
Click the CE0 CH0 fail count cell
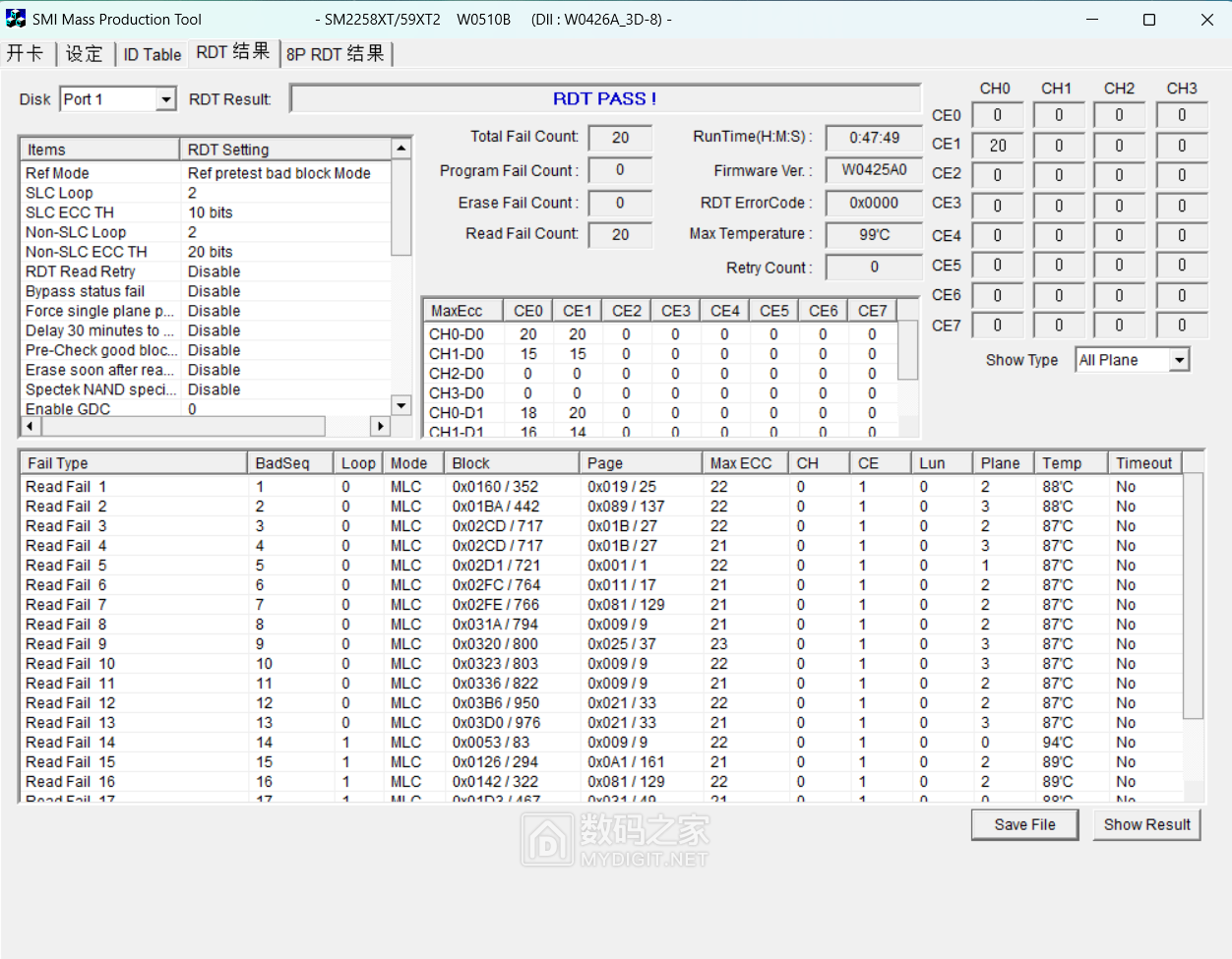point(997,115)
